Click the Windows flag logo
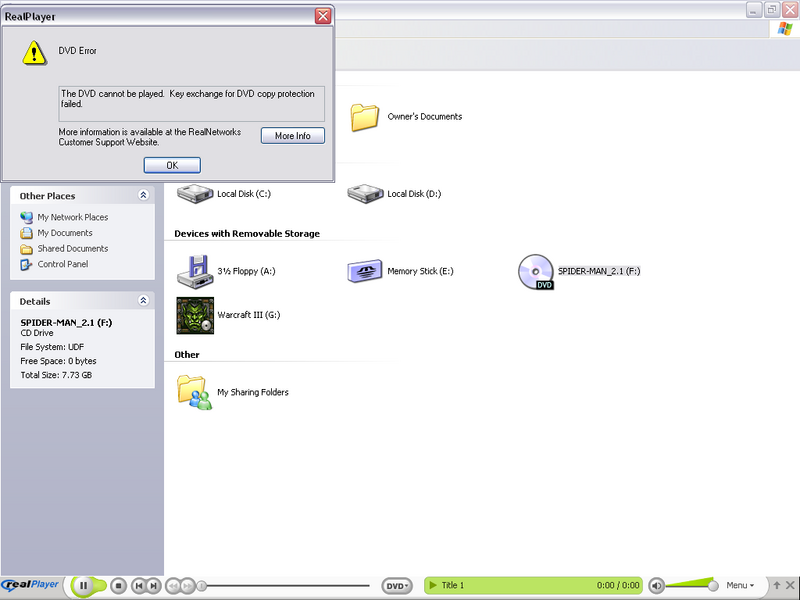 click(785, 29)
